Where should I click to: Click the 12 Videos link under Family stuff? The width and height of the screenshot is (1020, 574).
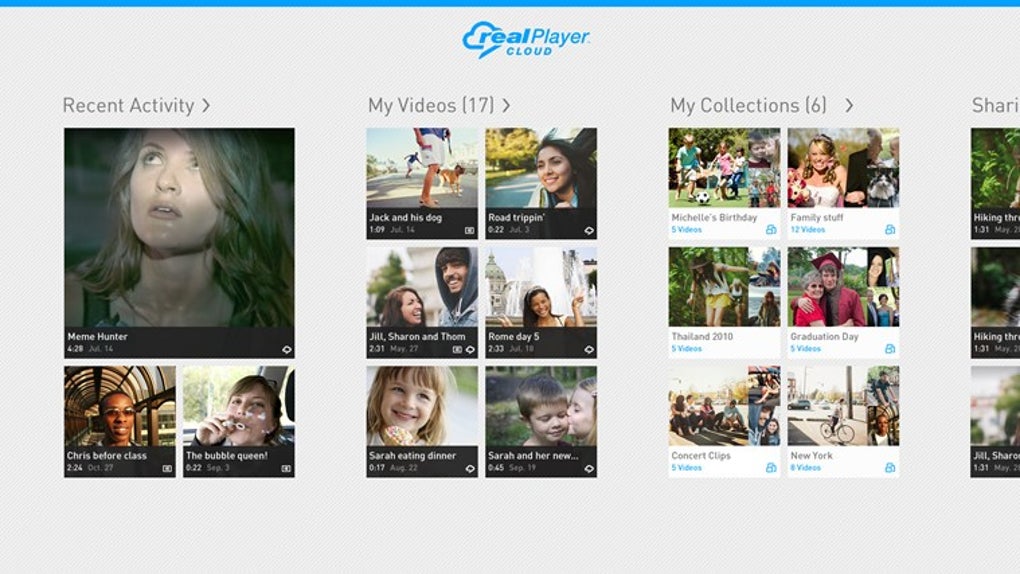807,230
